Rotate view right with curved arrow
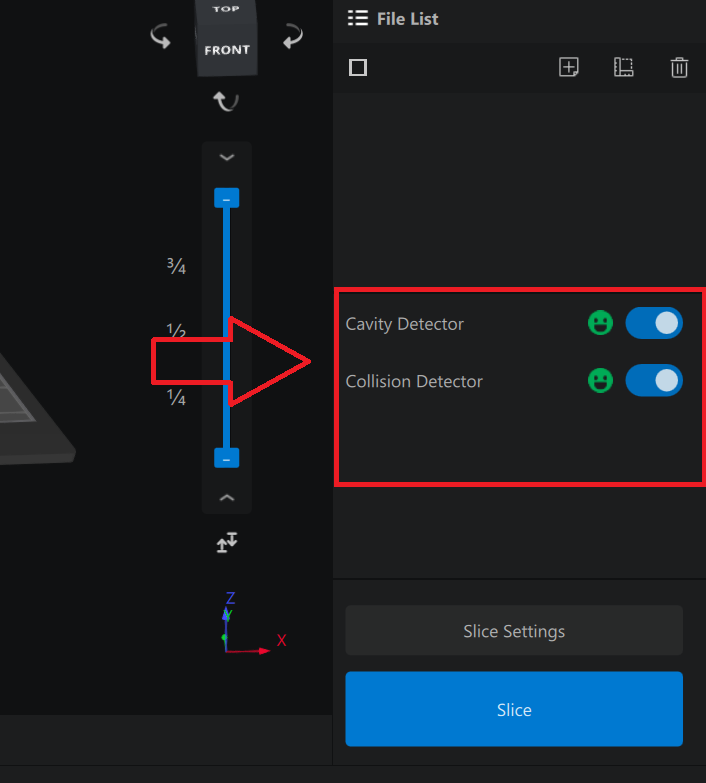The height and width of the screenshot is (783, 706). point(292,38)
